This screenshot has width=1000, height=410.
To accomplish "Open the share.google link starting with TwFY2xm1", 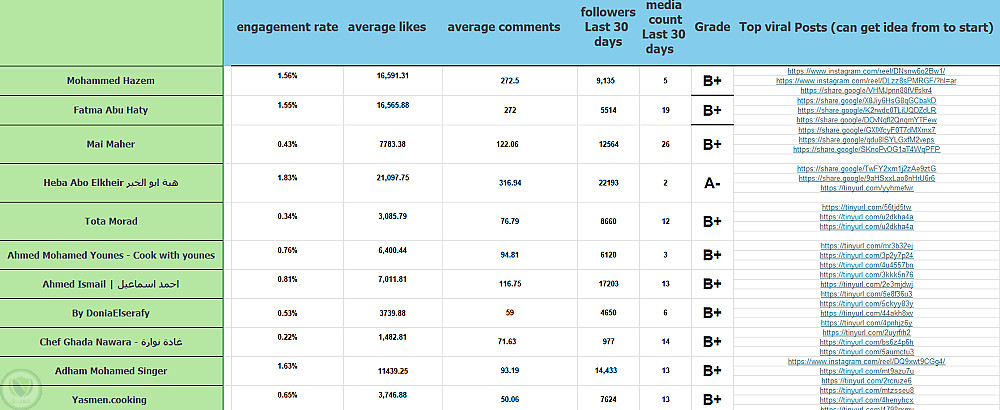I will click(866, 168).
